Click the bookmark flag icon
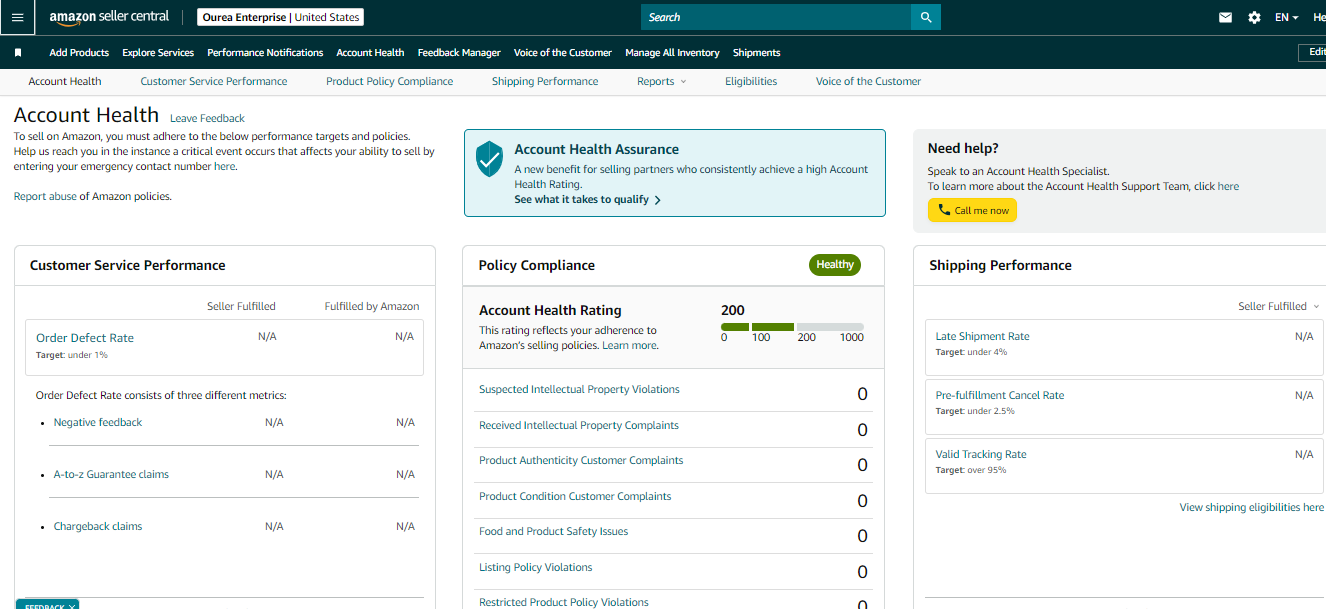Viewport: 1326px width, 609px height. pos(18,52)
